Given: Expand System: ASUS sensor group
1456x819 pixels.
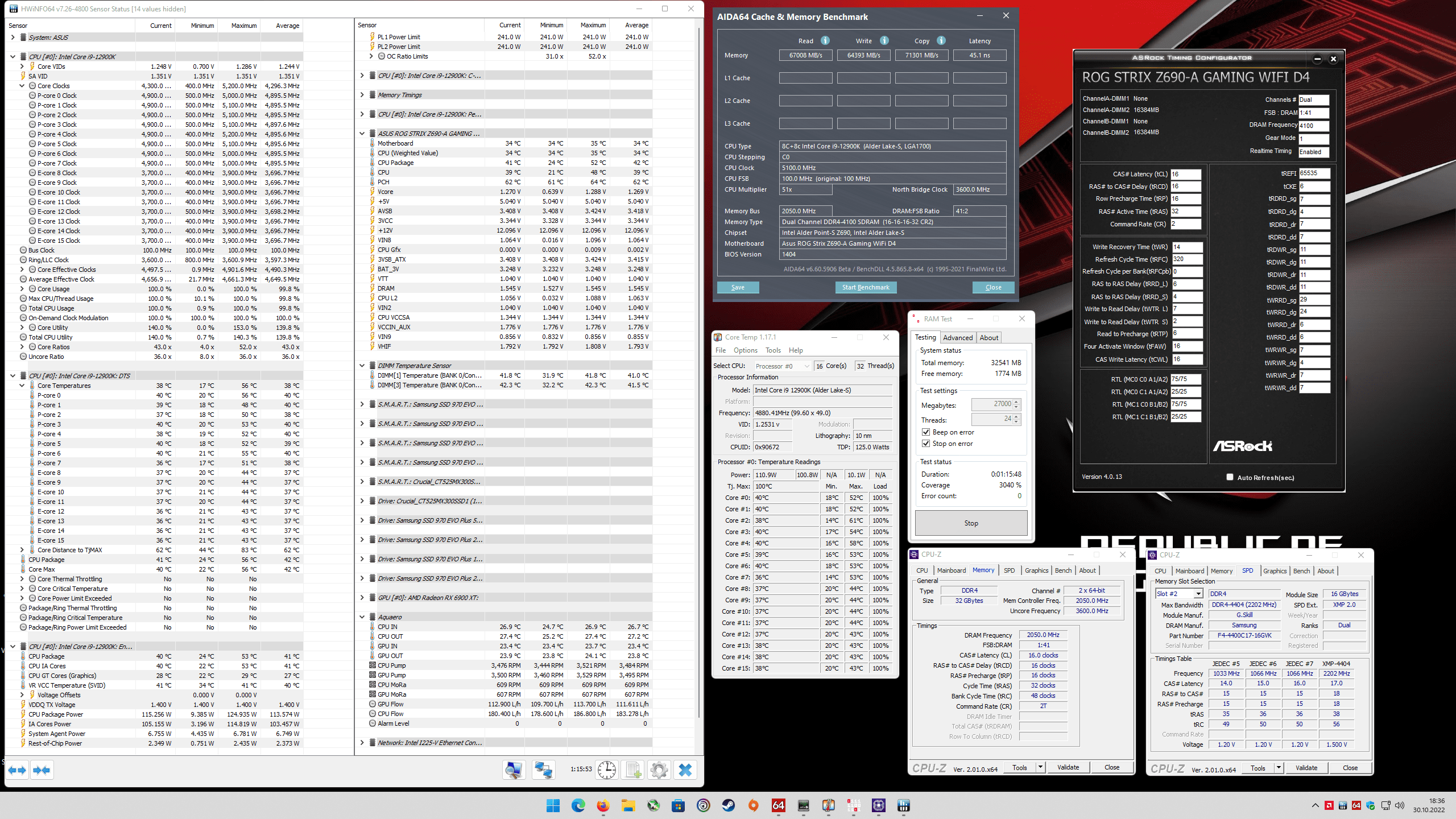Looking at the screenshot, I should 13,38.
